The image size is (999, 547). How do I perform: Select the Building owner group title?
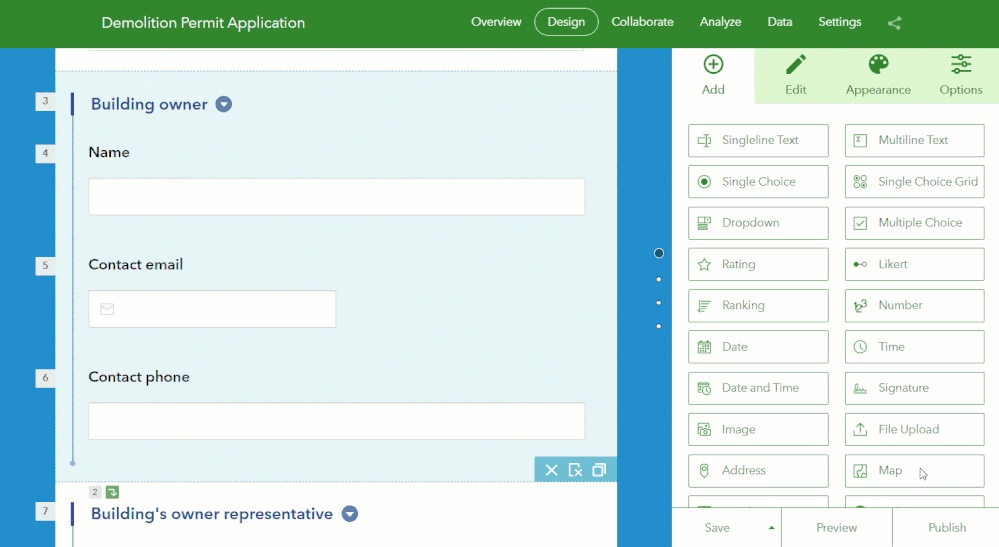click(x=149, y=104)
